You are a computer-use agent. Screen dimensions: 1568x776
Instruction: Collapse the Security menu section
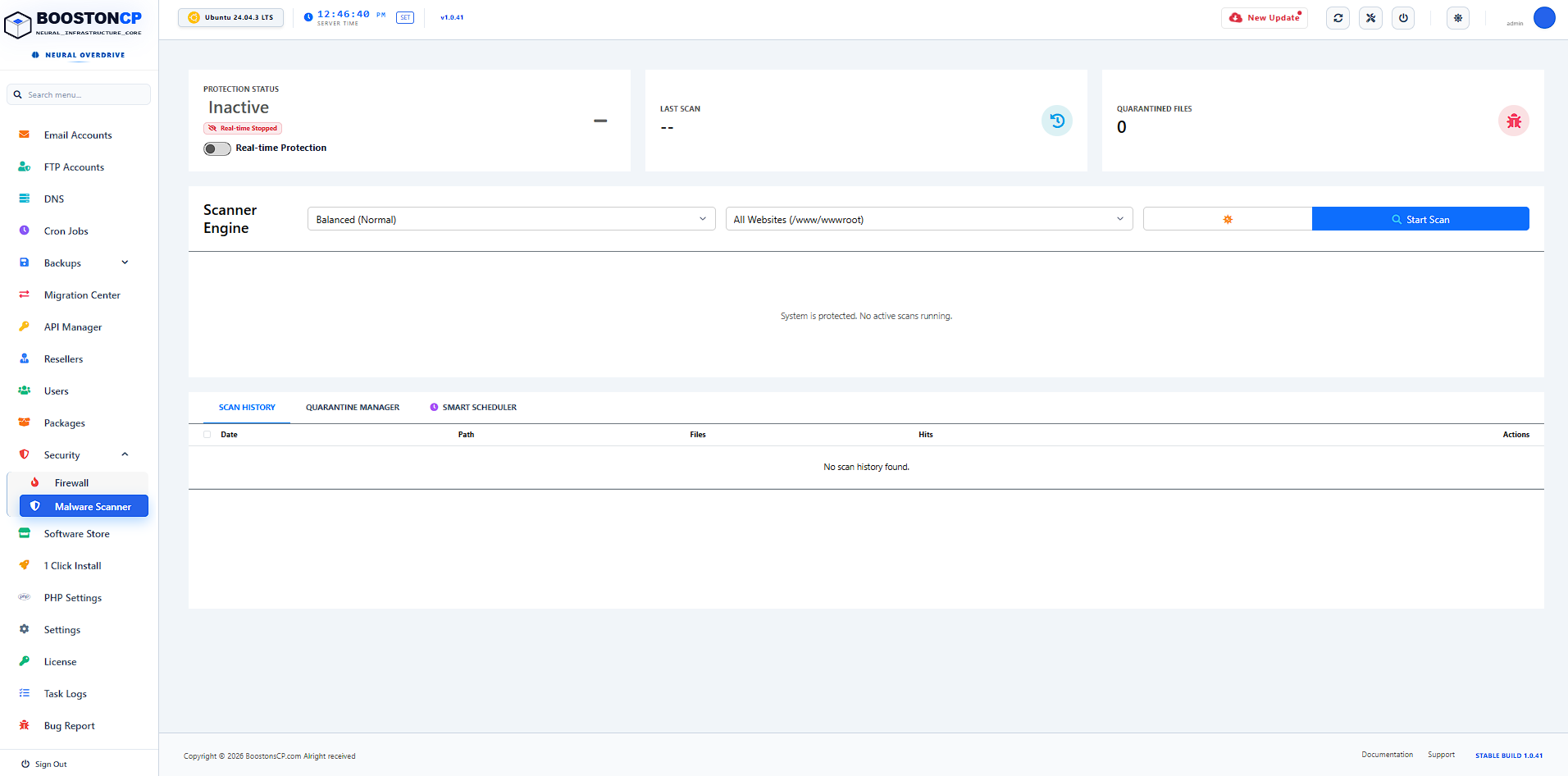pyautogui.click(x=125, y=454)
